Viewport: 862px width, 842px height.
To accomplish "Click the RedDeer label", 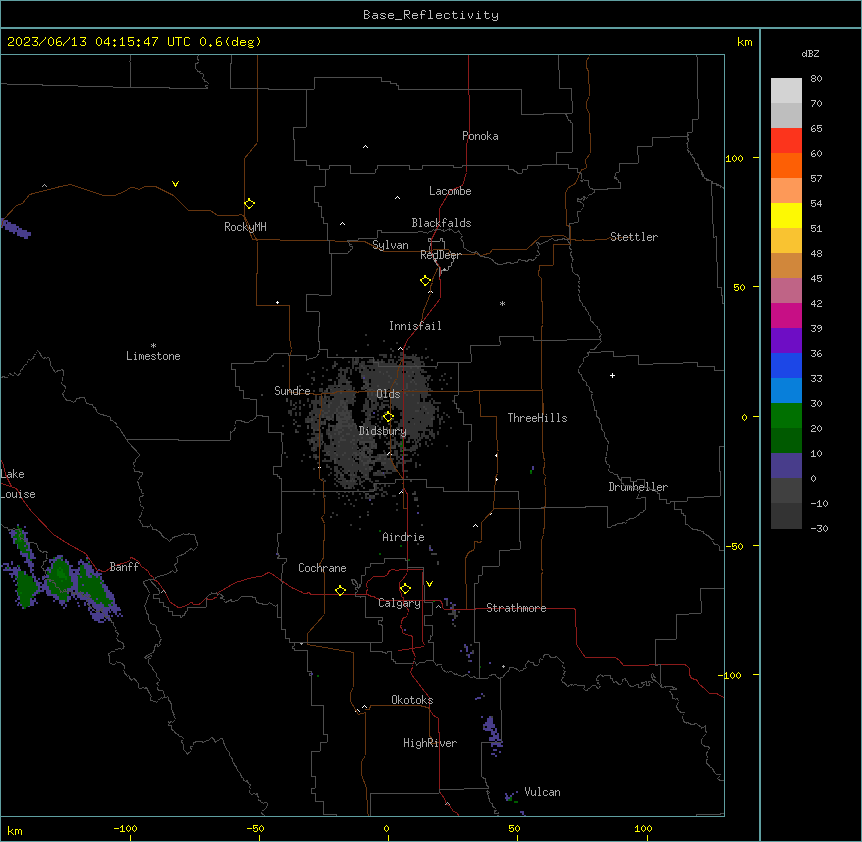I will pyautogui.click(x=440, y=255).
